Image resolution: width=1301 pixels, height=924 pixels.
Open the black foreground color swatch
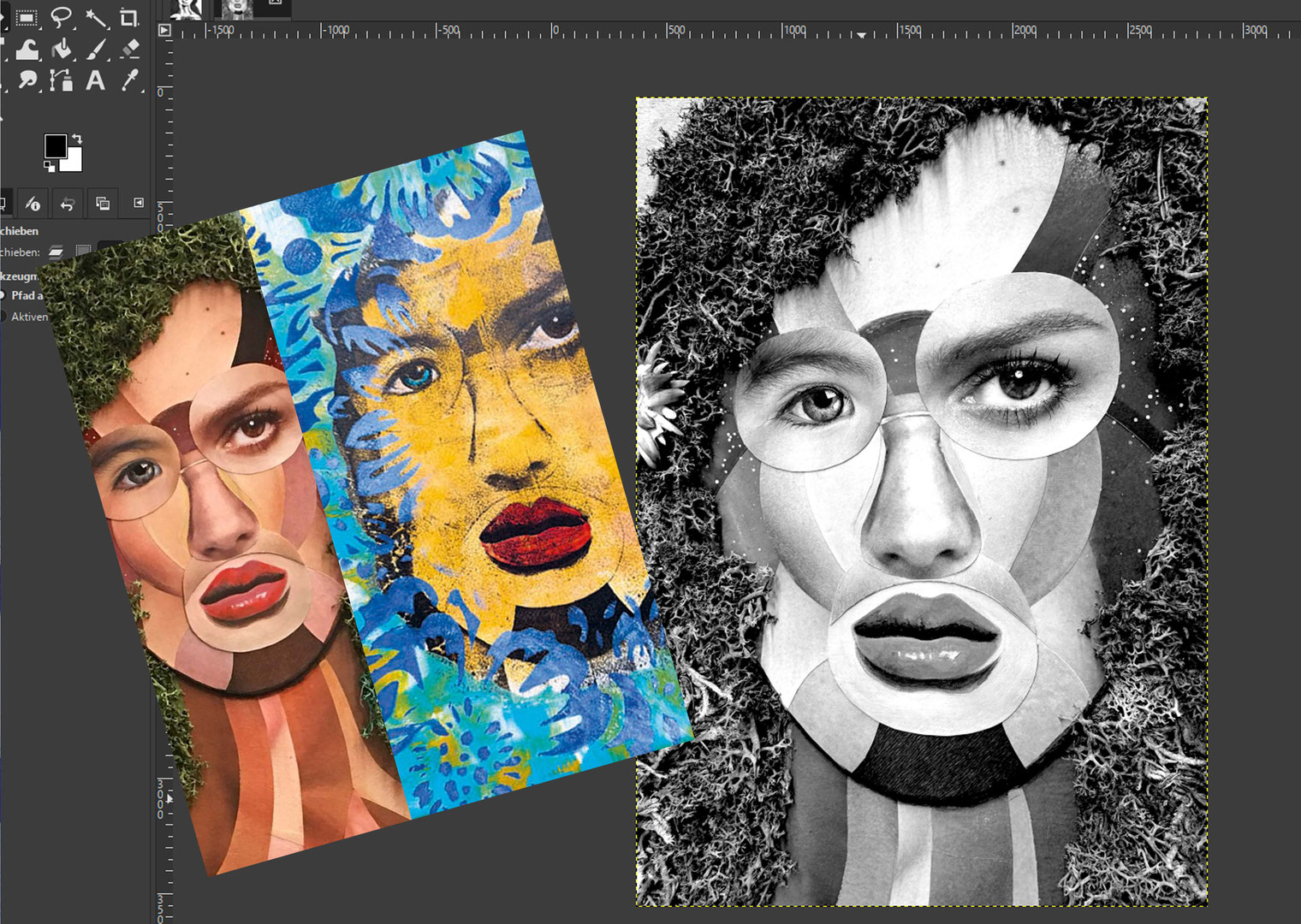[56, 146]
